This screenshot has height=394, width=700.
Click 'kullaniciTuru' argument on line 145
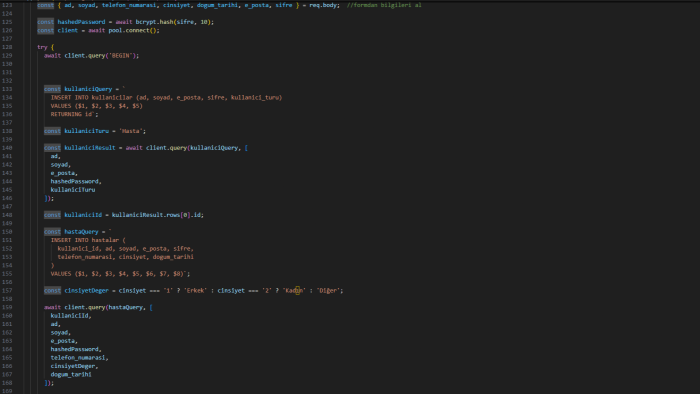(73, 190)
